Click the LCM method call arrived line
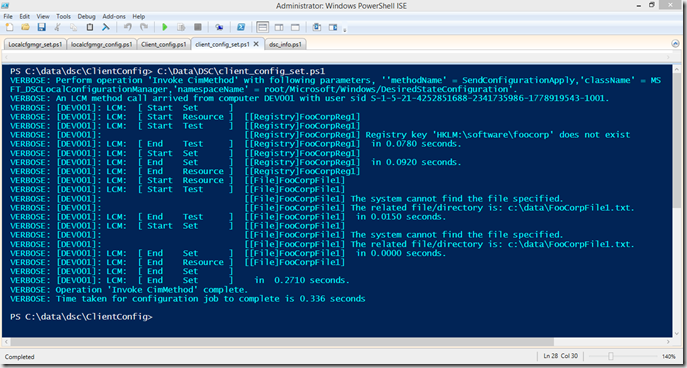This screenshot has width=687, height=368. [309, 99]
